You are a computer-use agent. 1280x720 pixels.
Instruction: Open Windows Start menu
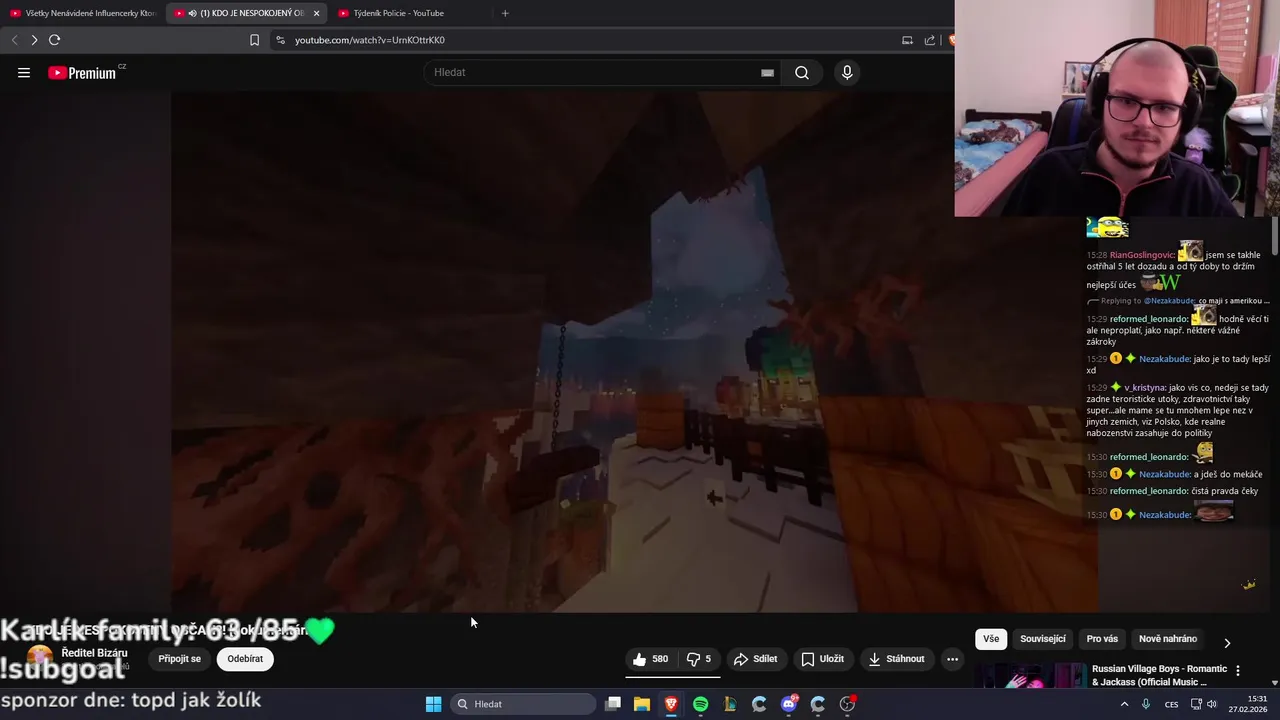pyautogui.click(x=433, y=704)
